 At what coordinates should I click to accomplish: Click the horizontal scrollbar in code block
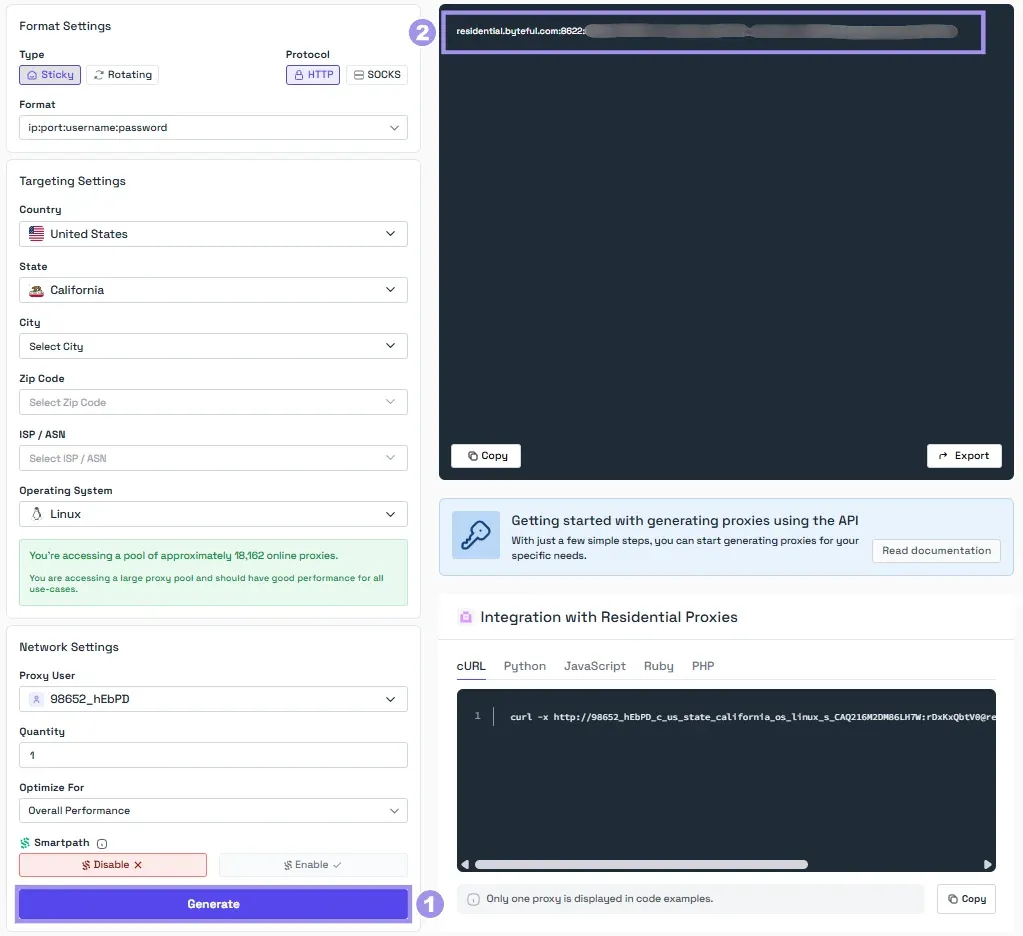coord(641,864)
